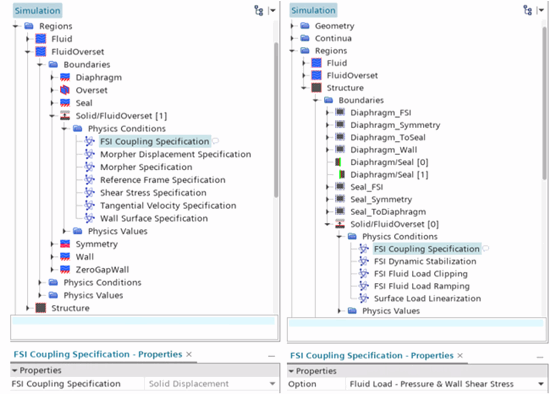
Task: Click the Solid/FluidOverset [0] interface icon
Action: point(340,224)
